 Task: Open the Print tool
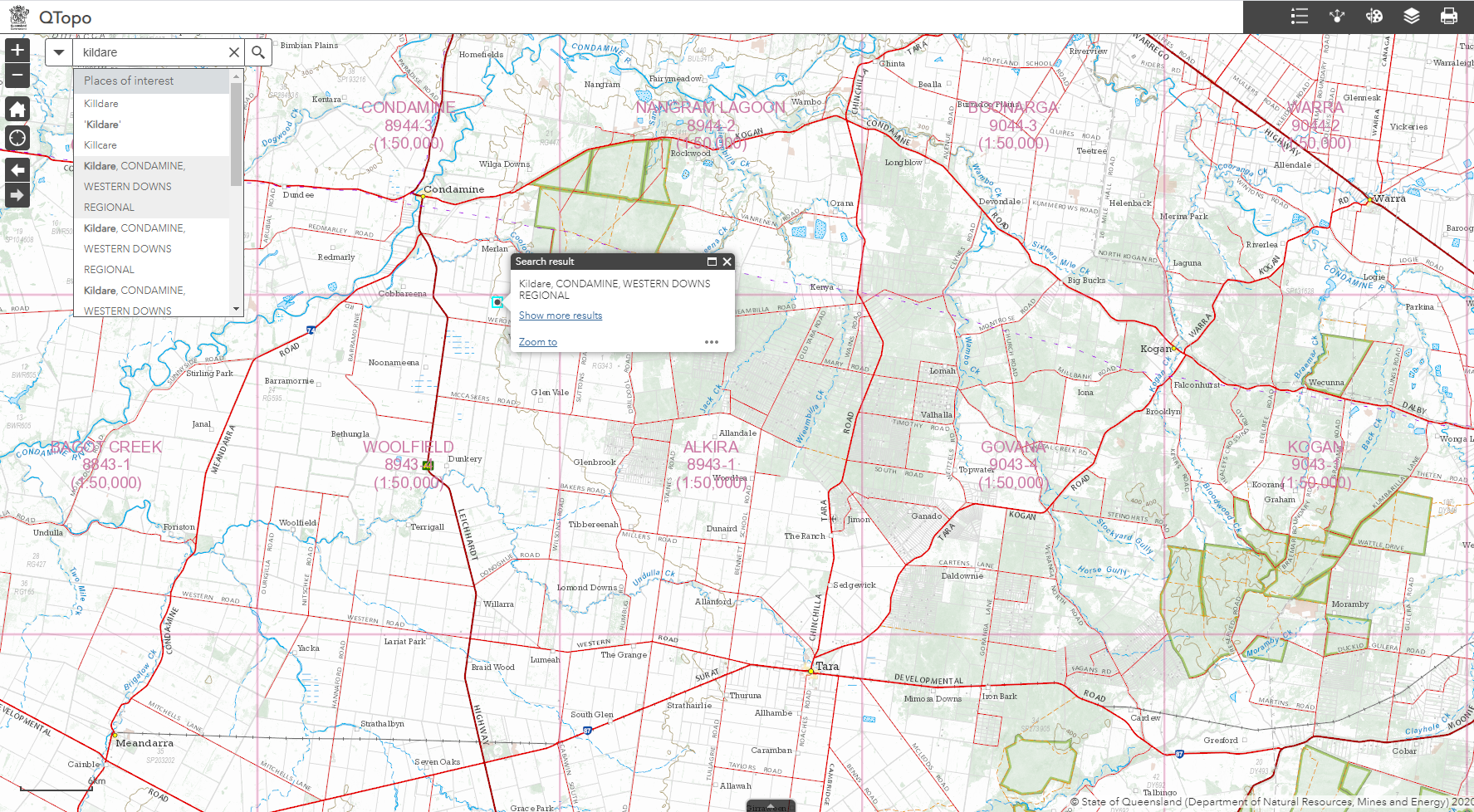[x=1449, y=16]
